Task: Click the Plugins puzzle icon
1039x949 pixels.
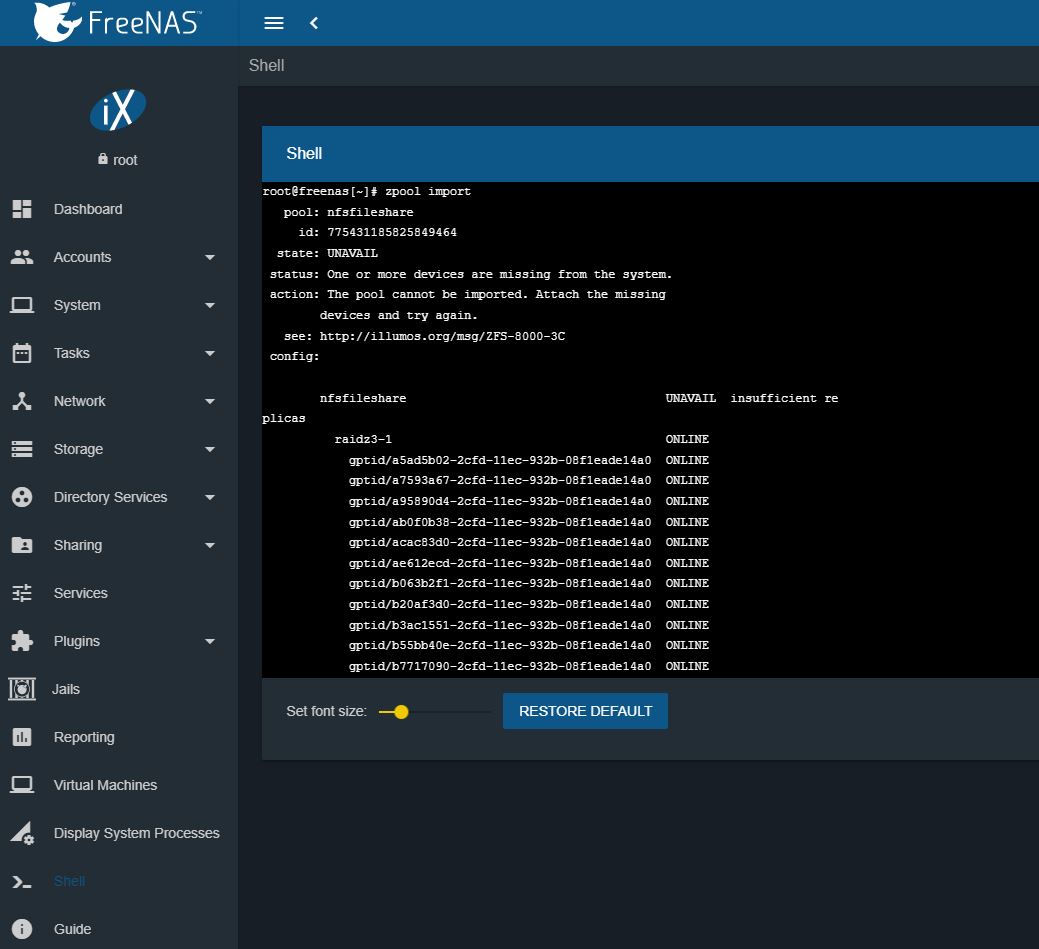Action: point(22,641)
